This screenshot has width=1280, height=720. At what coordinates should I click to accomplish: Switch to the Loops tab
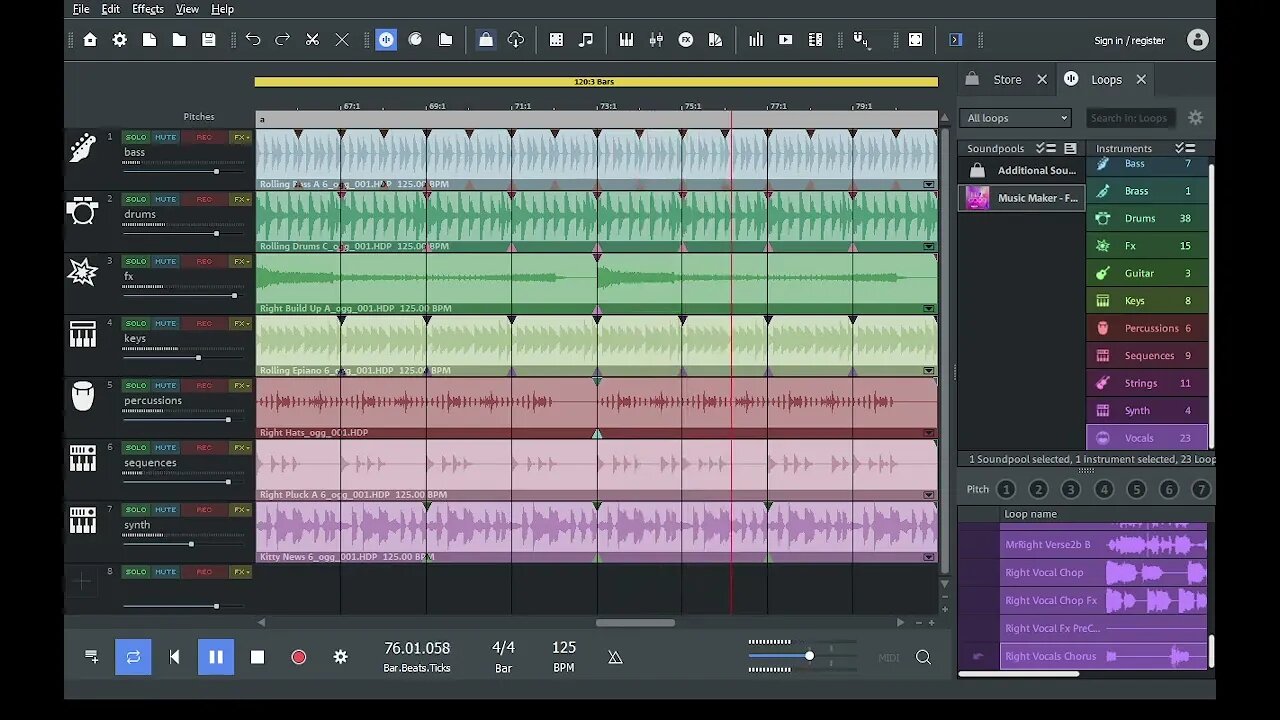coord(1106,79)
